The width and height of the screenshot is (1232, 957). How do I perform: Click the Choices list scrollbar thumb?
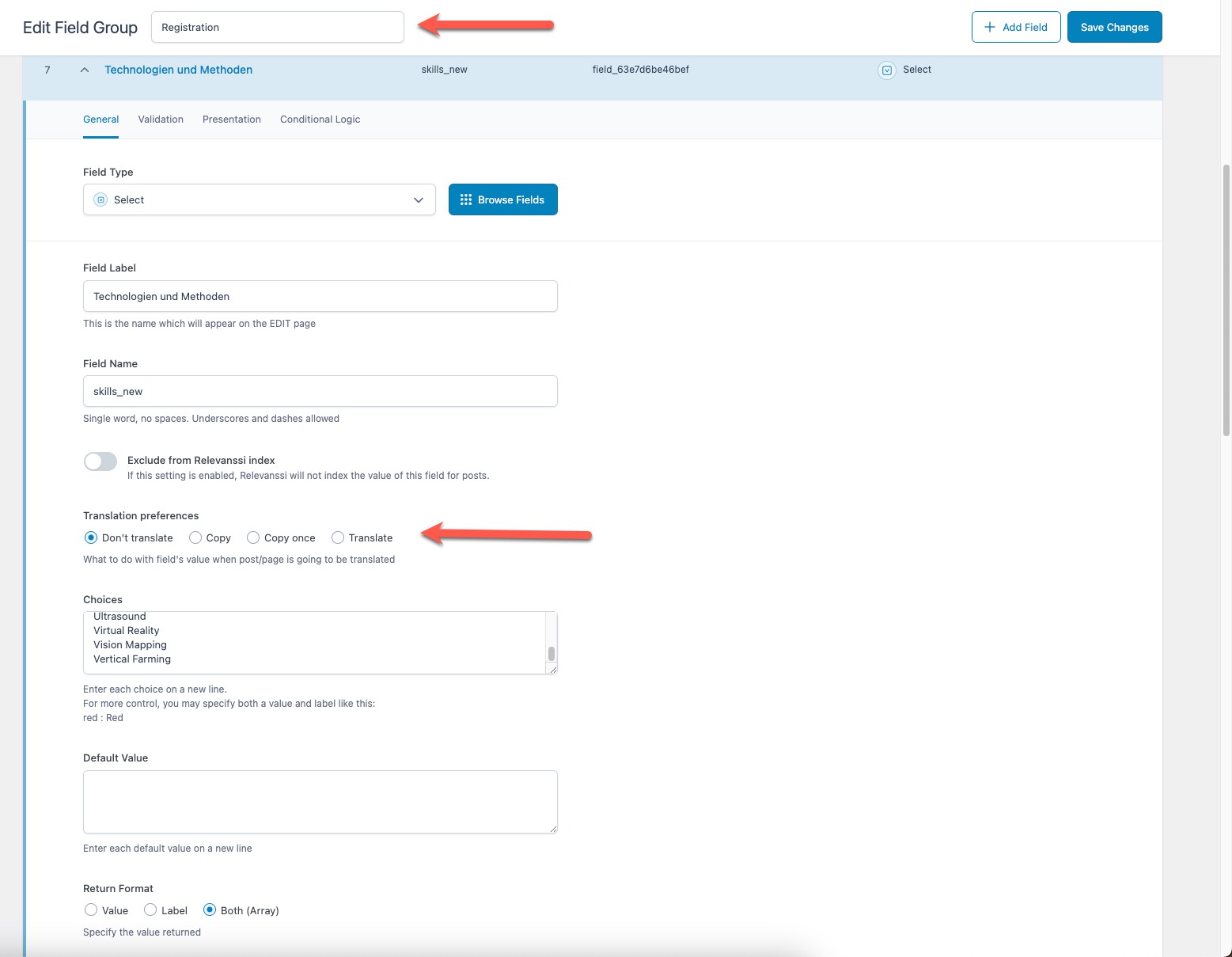[x=552, y=654]
